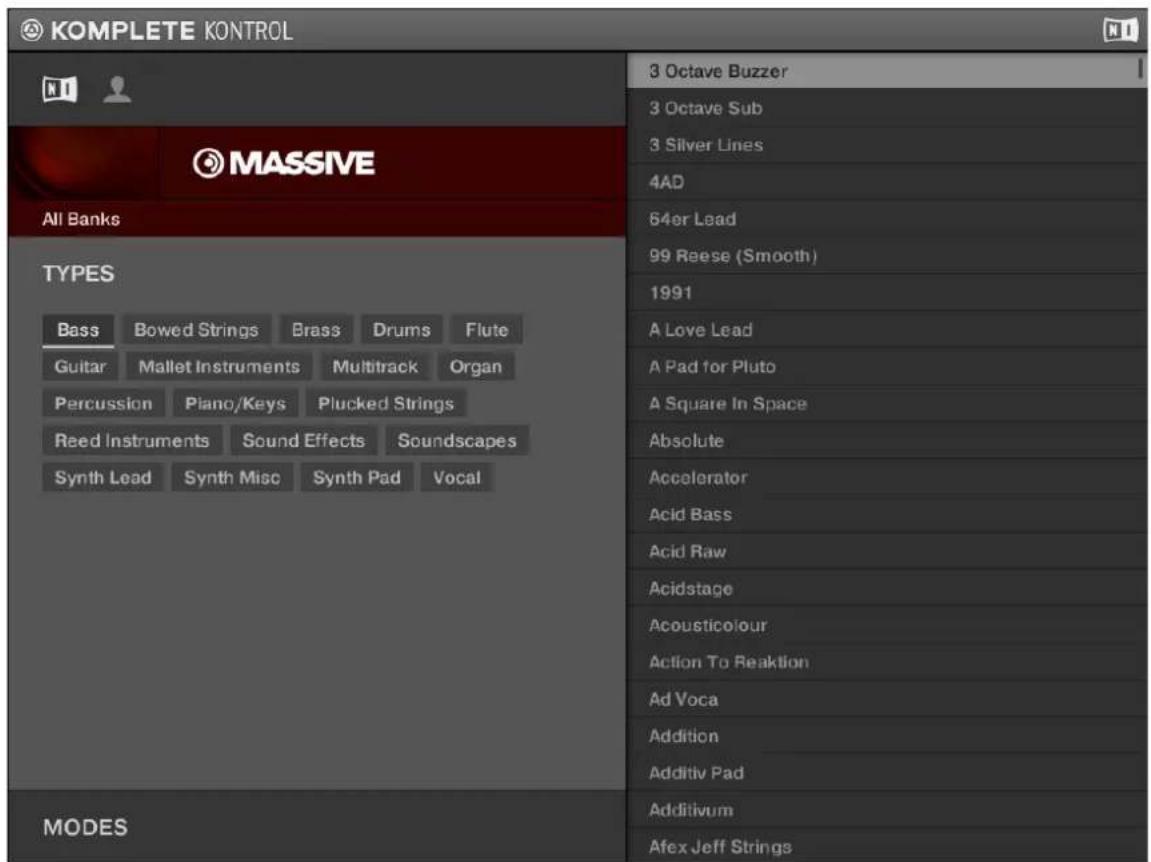1151x862 pixels.
Task: Select the 3 Octave Sub preset
Action: pyautogui.click(x=887, y=108)
